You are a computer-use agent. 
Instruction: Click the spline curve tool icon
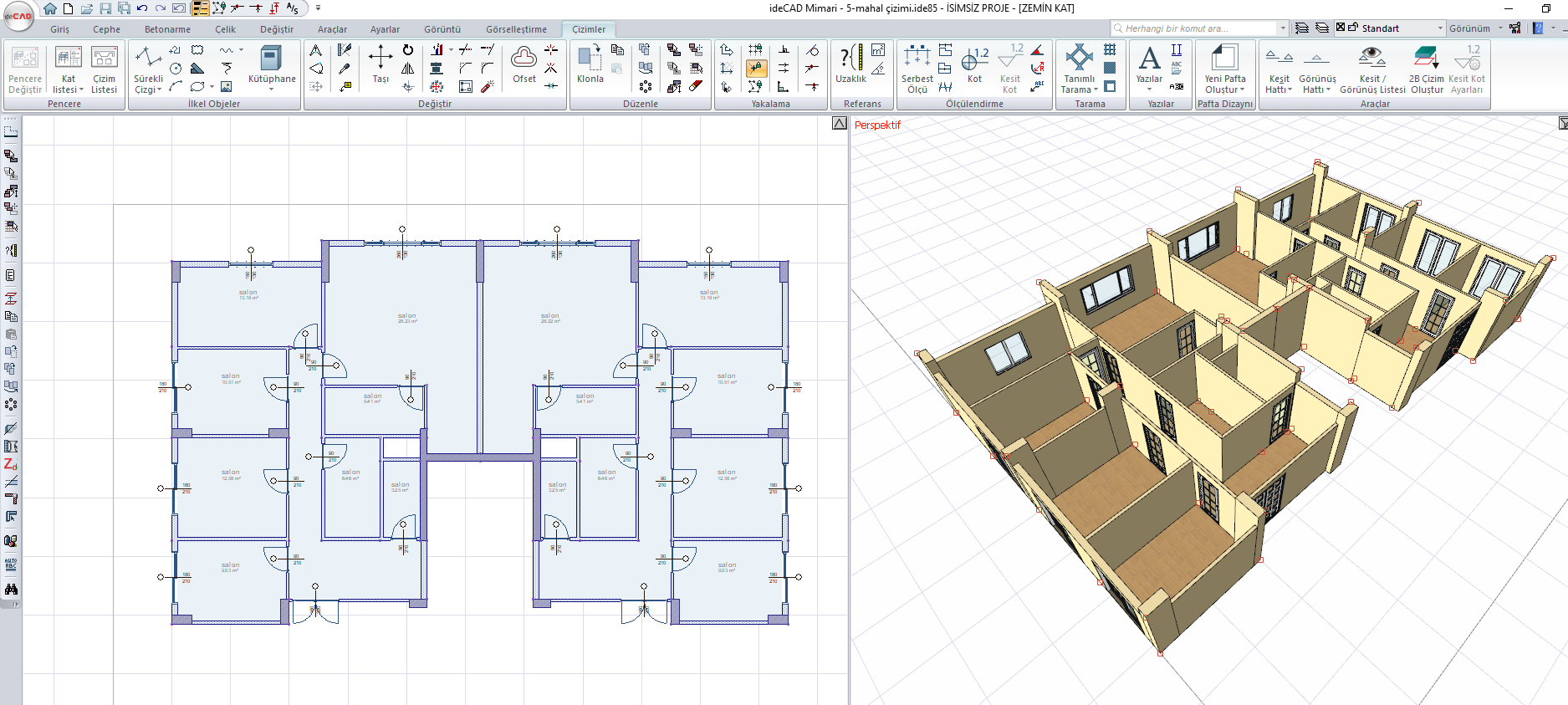[227, 50]
